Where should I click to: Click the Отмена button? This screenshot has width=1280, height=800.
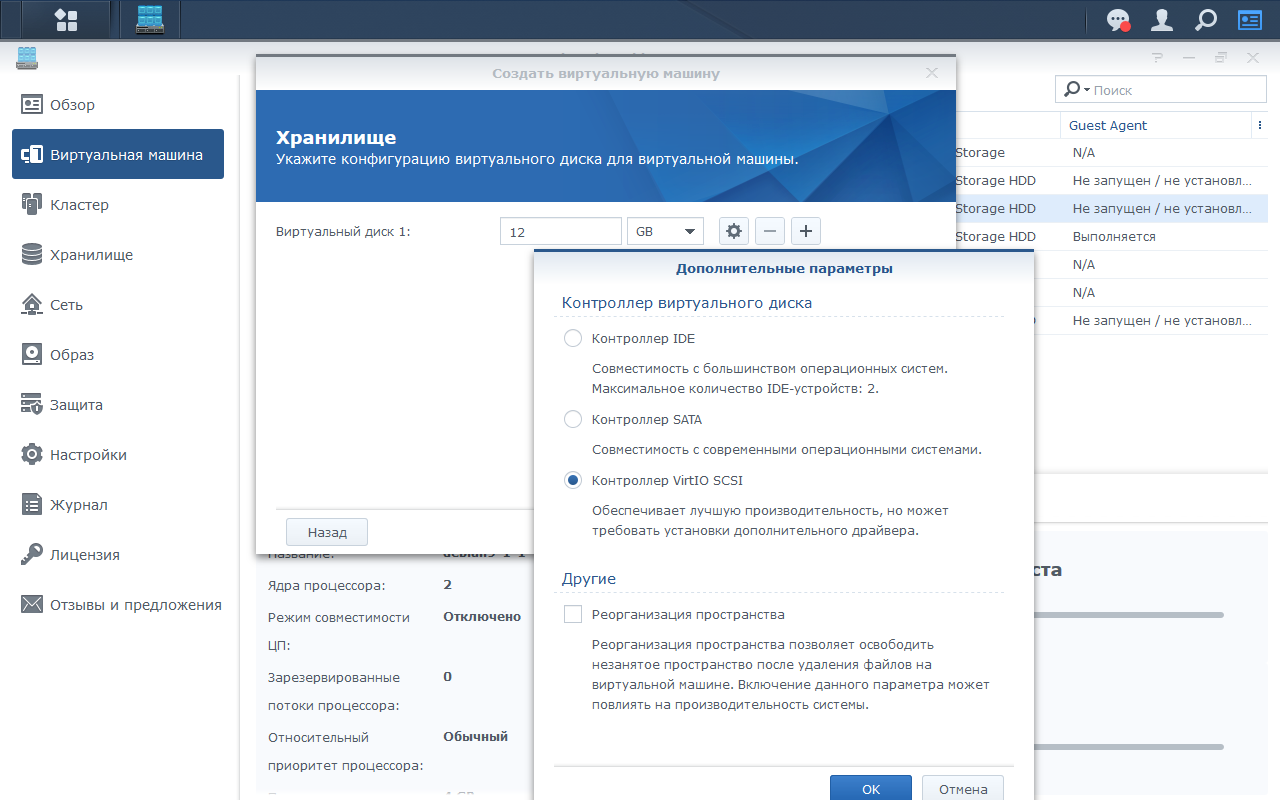[963, 788]
